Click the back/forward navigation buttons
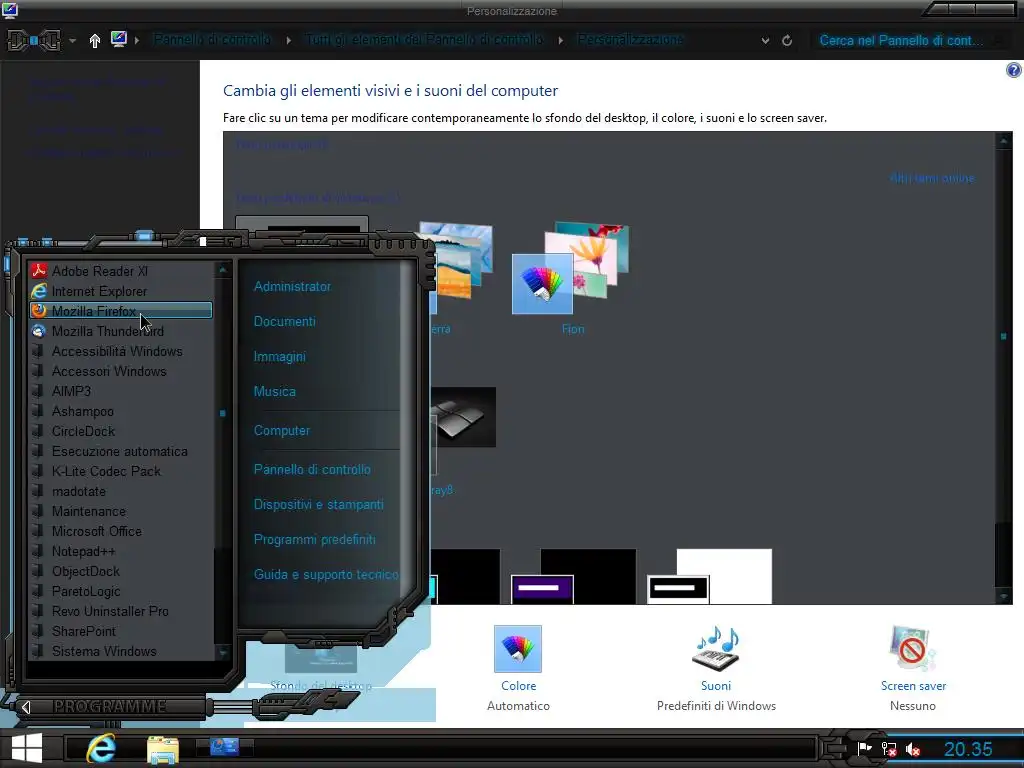 click(34, 40)
